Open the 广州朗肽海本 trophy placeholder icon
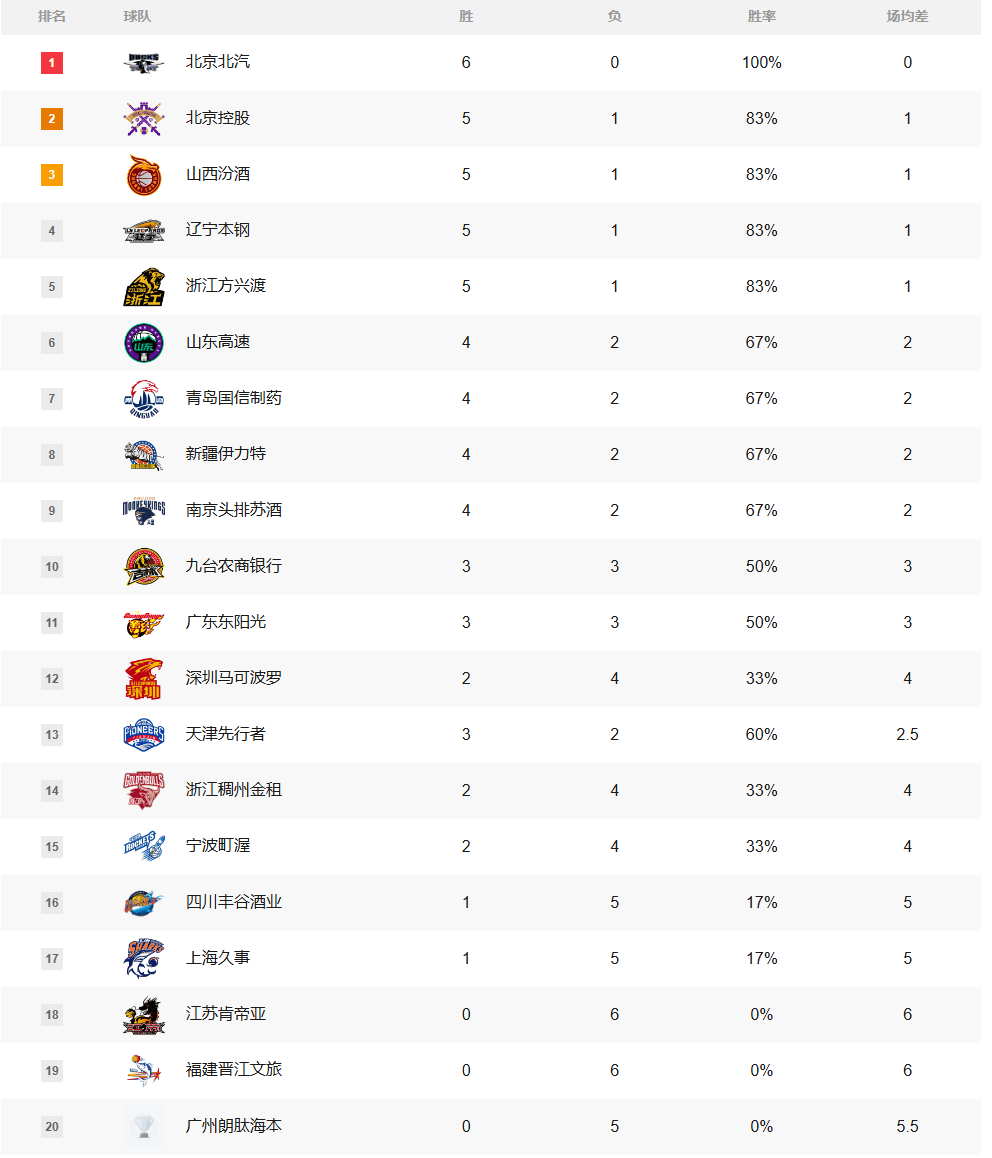The image size is (992, 1158). [144, 1127]
